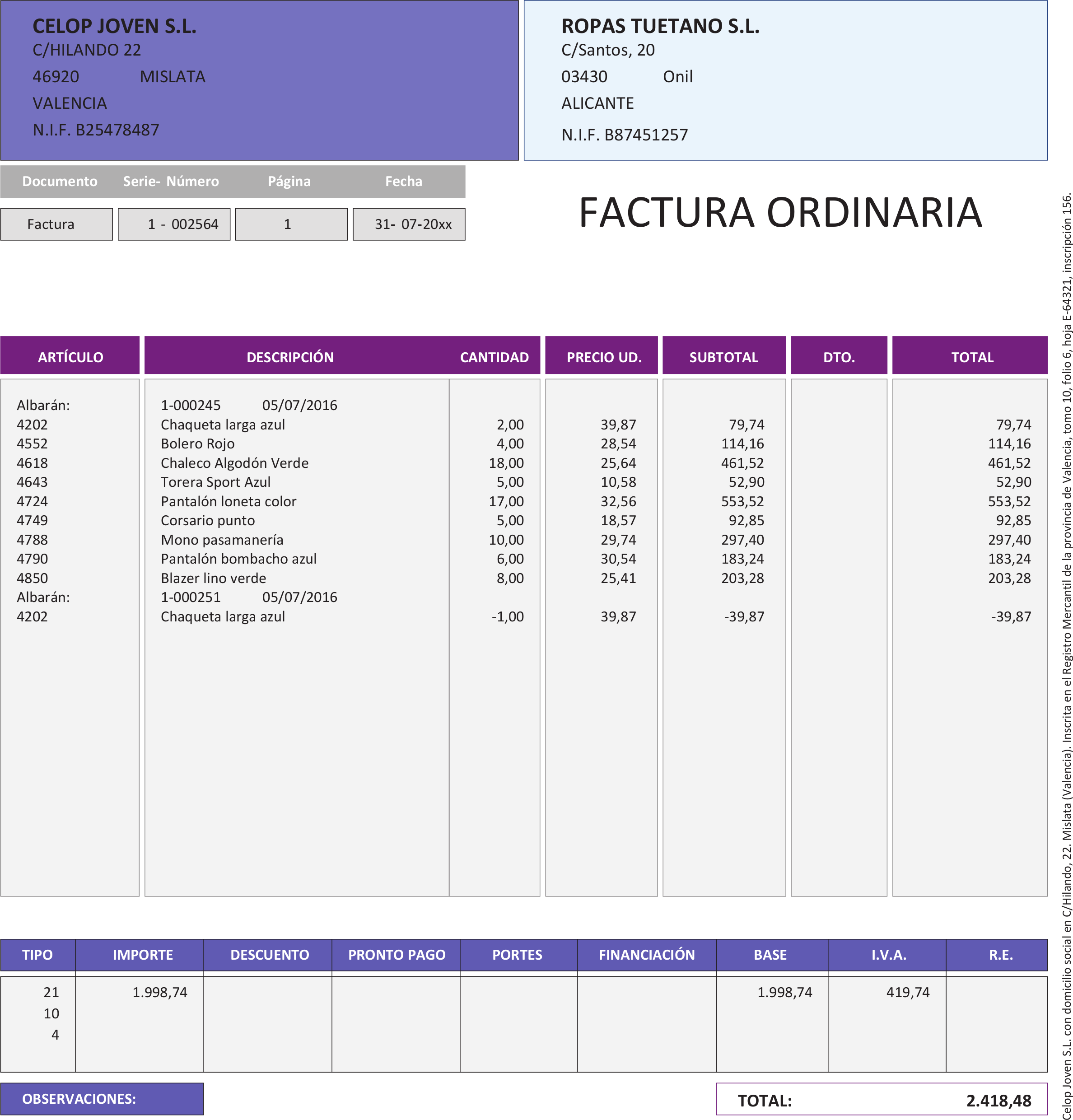Screen dimensions: 1073x1120
Task: Click the FACTURA ORDINARIA title
Action: coord(780,213)
